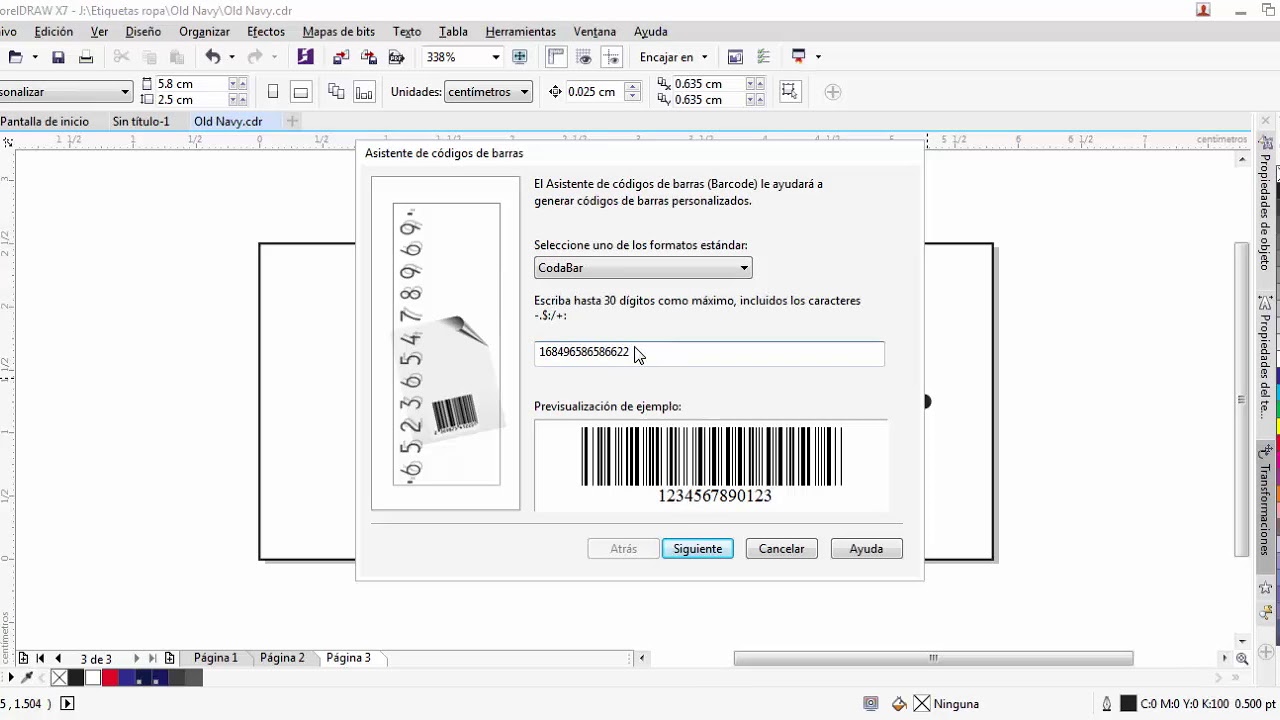Select portrait page orientation
This screenshot has width=1280, height=720.
273,92
